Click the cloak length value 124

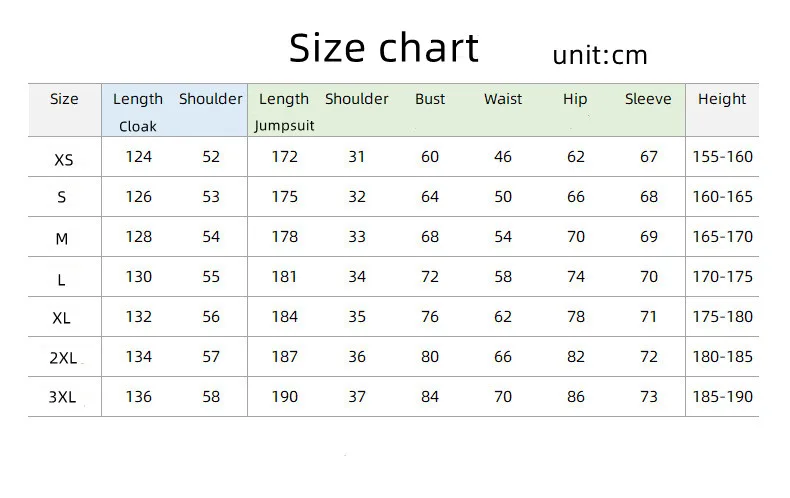[139, 157]
